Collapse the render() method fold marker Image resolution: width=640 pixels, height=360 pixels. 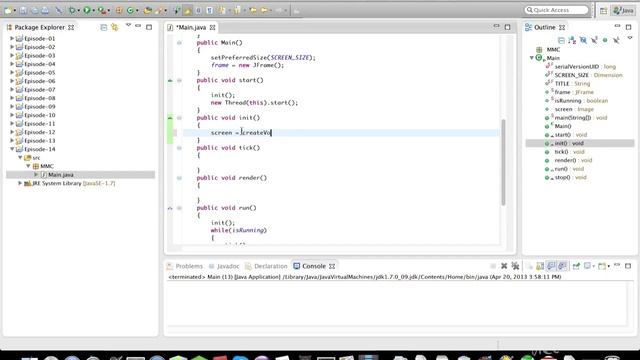(179, 178)
